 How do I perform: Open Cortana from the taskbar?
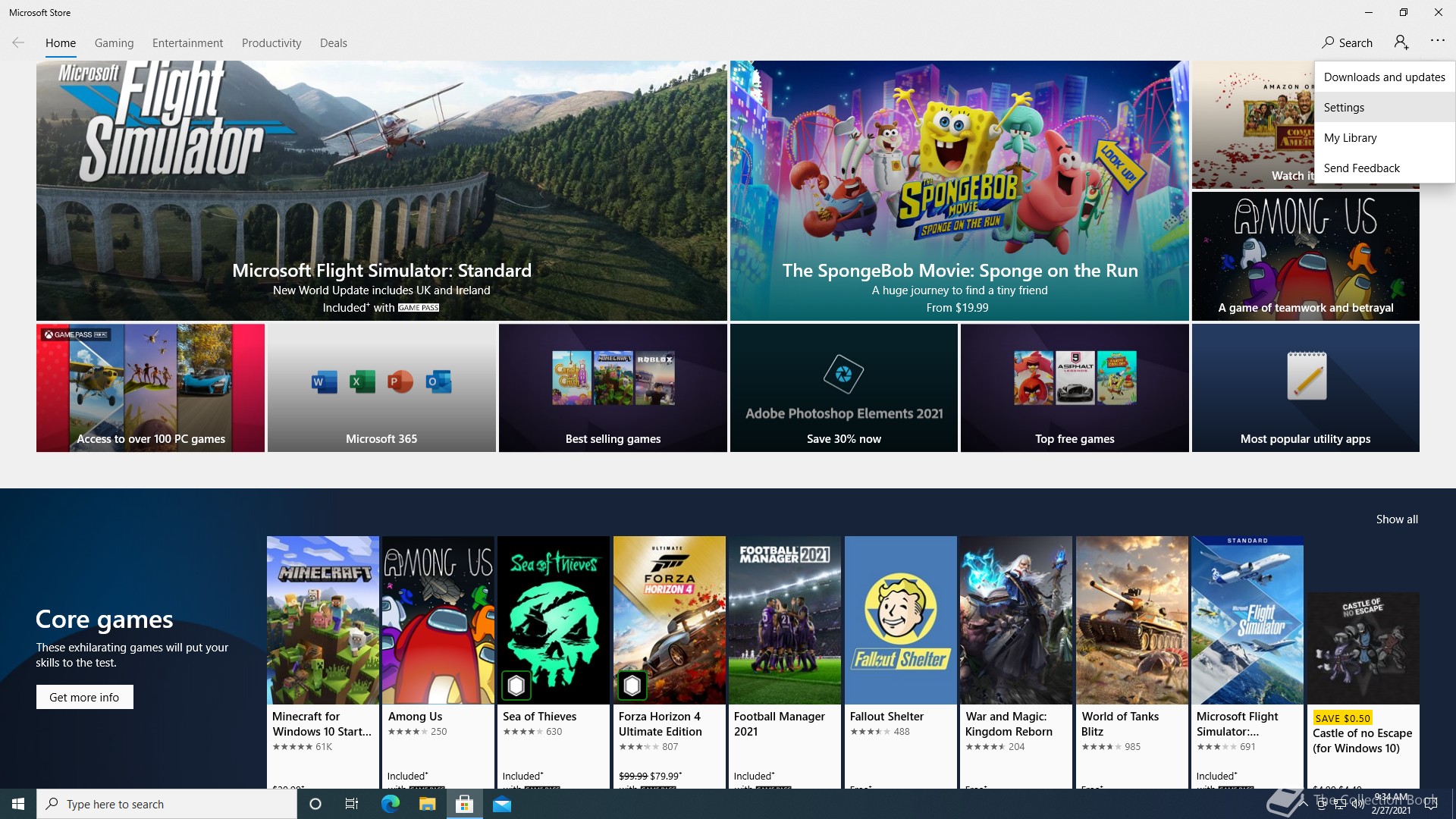[x=315, y=804]
